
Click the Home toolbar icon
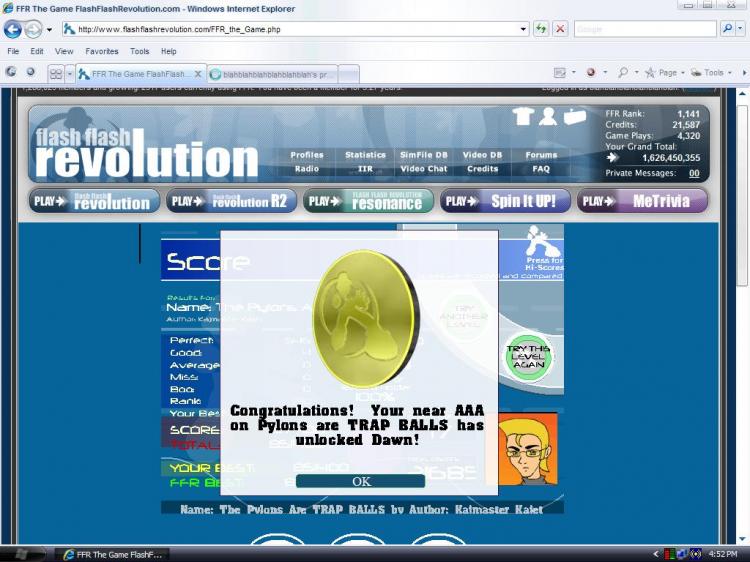[x=559, y=73]
